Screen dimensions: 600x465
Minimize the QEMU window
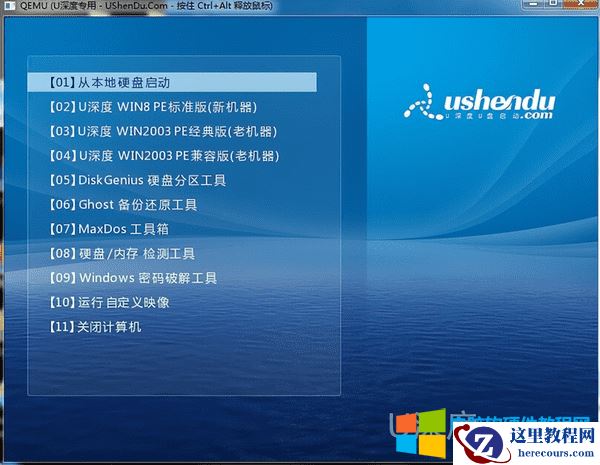(535, 3)
